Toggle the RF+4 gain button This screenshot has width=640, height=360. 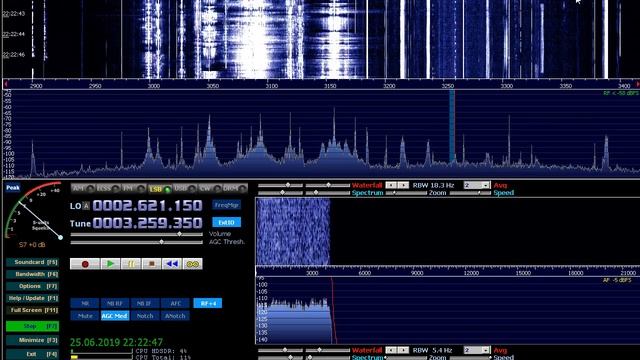tap(208, 303)
